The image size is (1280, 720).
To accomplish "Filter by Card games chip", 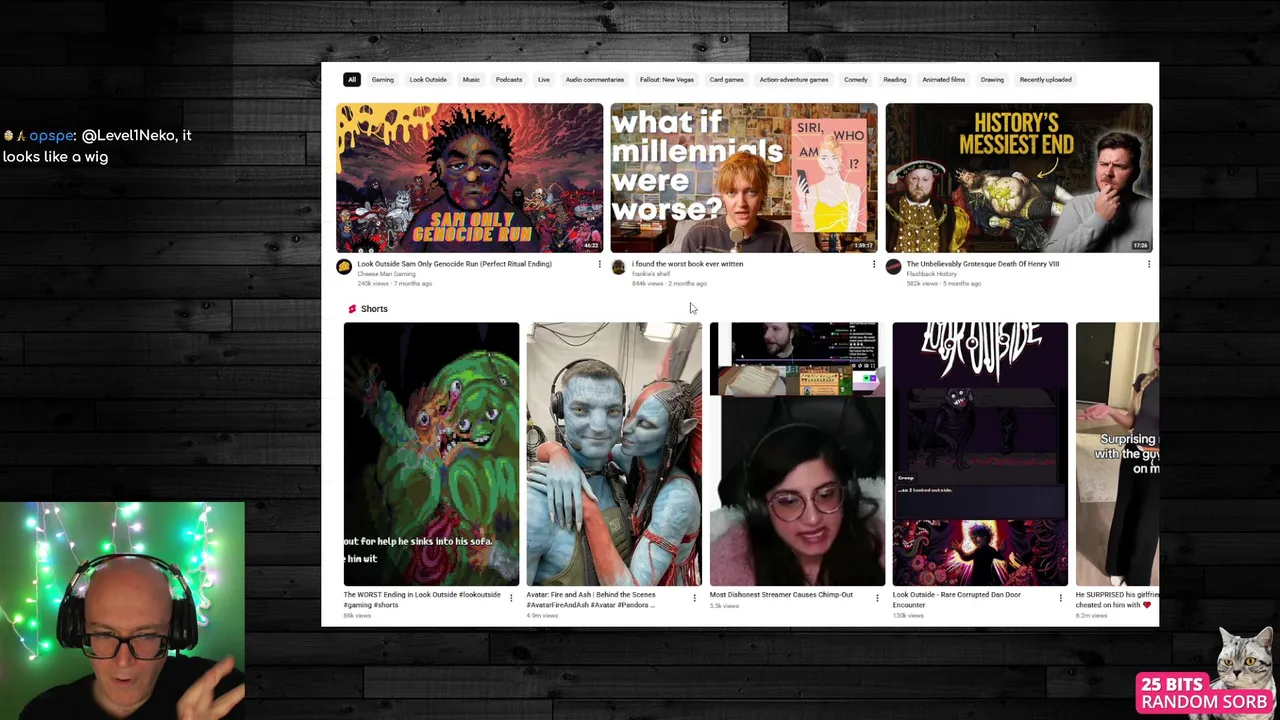I will tap(727, 80).
